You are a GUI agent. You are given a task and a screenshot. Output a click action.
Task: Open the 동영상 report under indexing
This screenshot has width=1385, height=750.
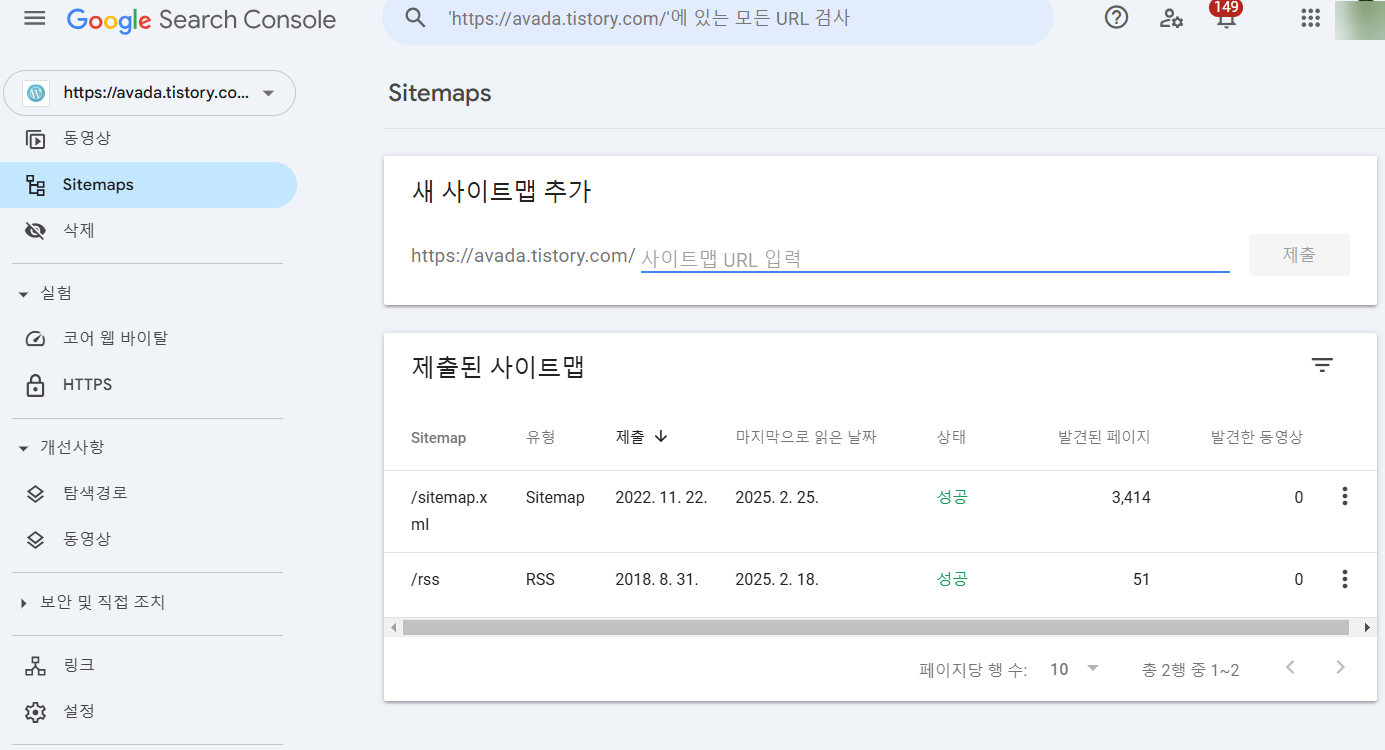tap(150, 139)
